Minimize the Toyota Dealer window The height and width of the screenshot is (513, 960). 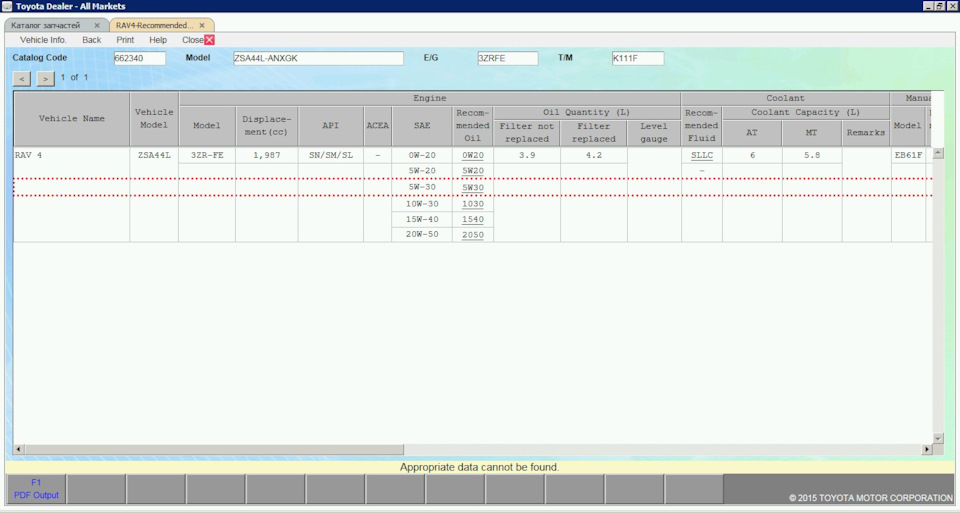(929, 6)
